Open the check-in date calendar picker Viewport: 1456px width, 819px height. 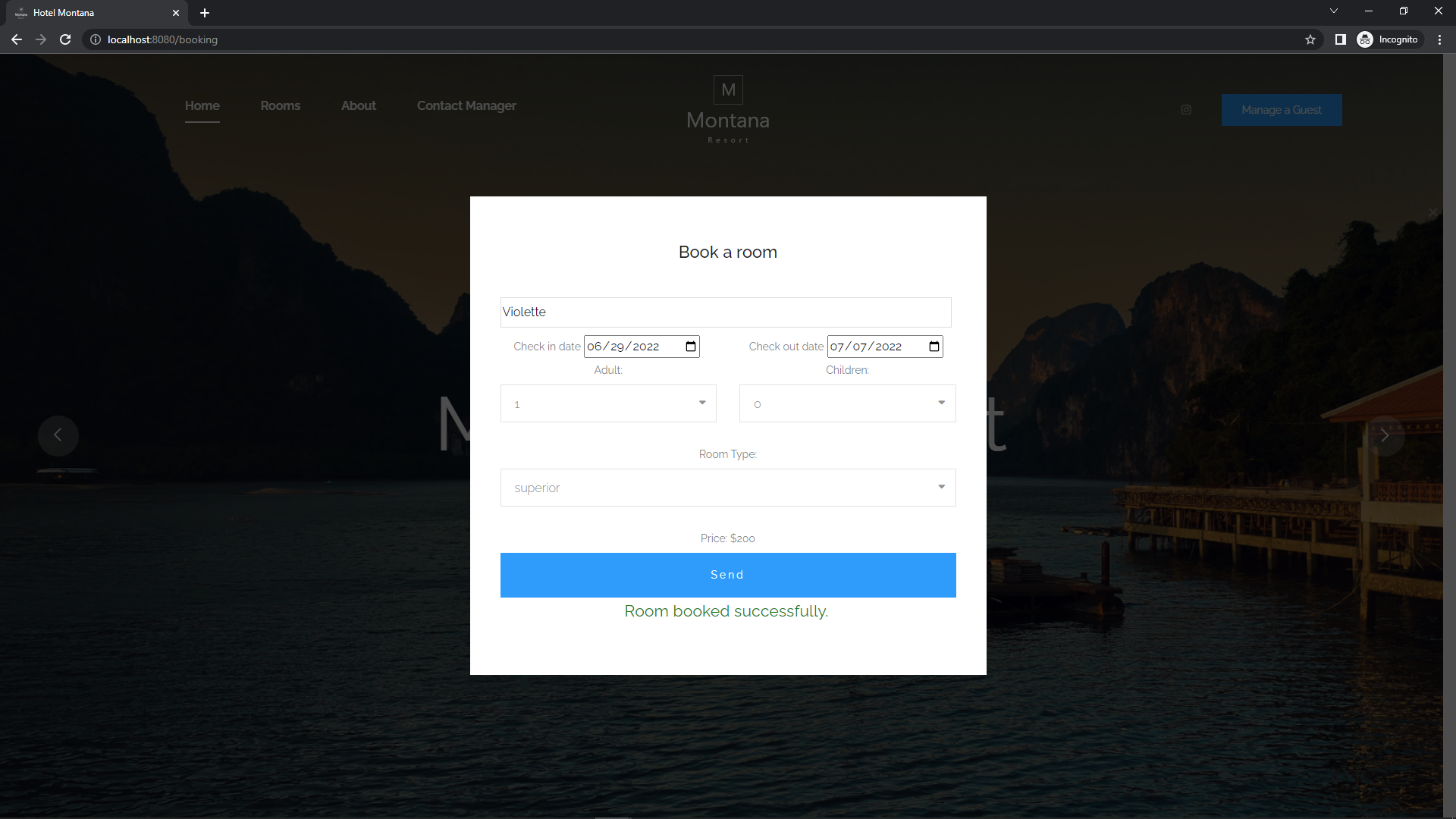[x=690, y=347]
